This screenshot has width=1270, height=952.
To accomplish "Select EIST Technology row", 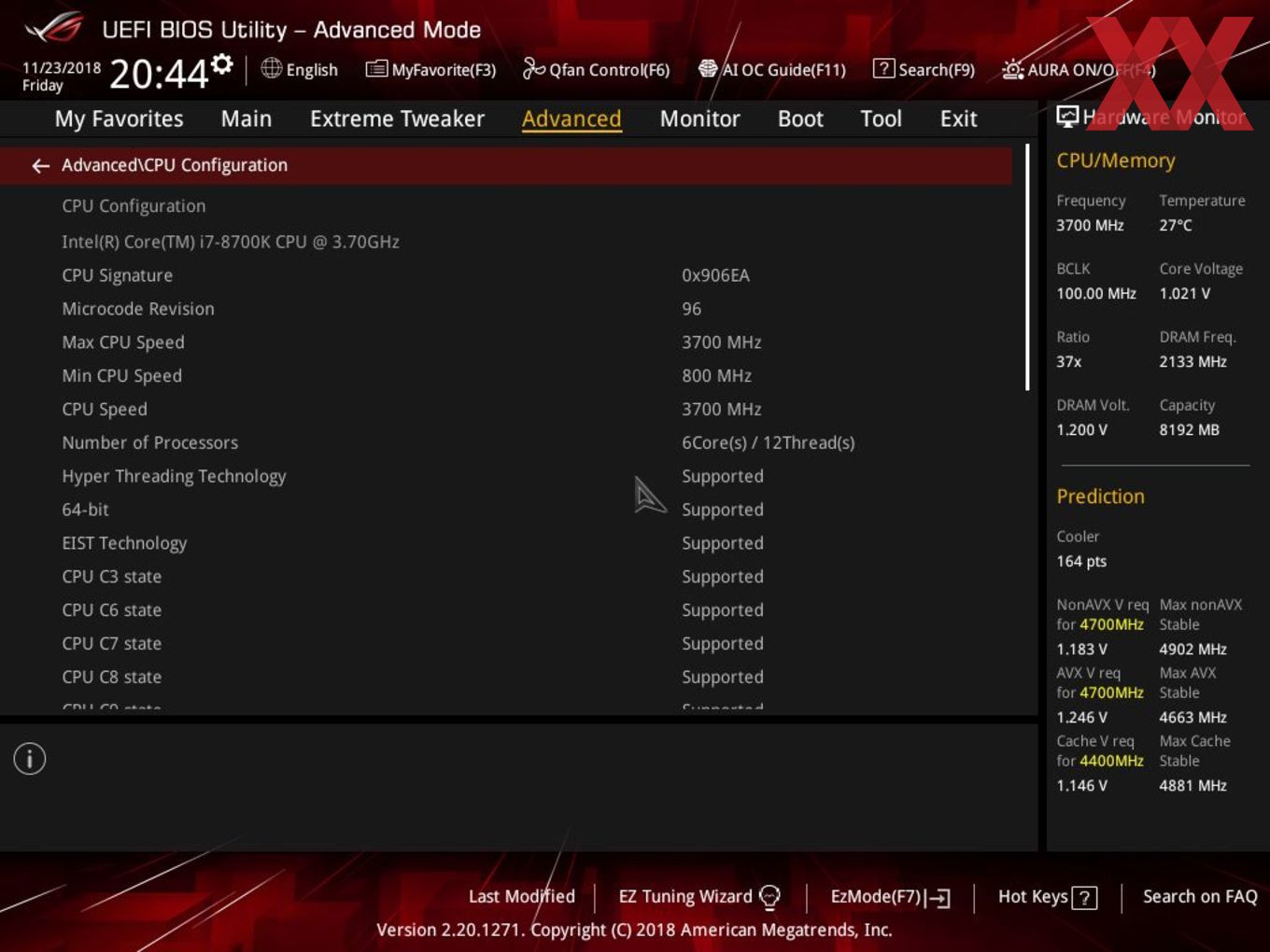I will tap(505, 543).
